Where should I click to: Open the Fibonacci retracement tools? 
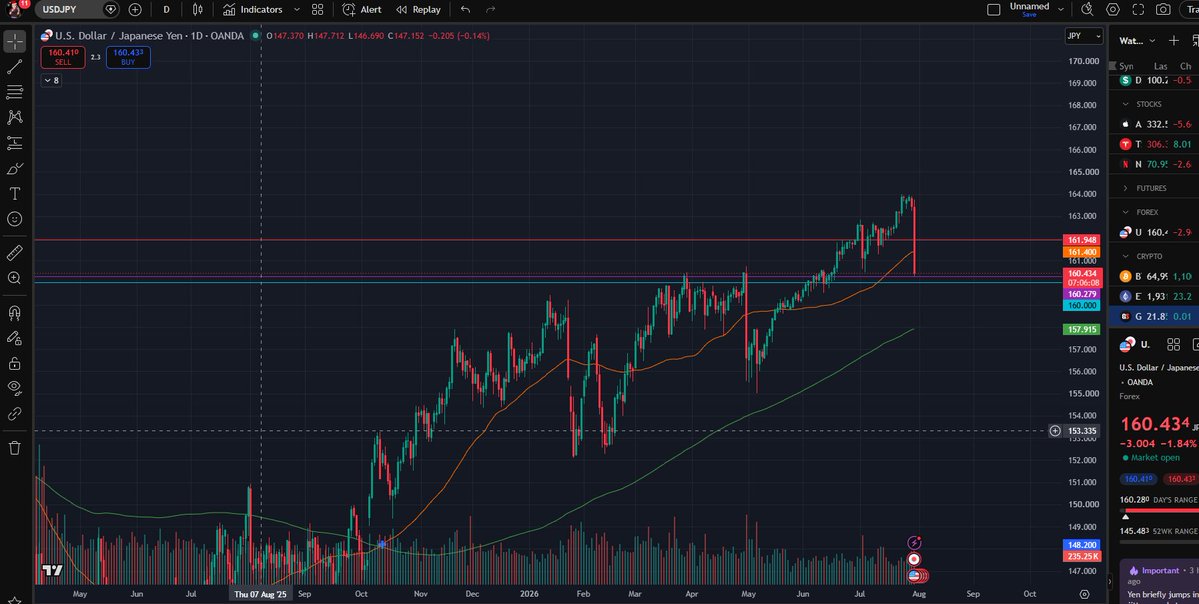(x=15, y=93)
